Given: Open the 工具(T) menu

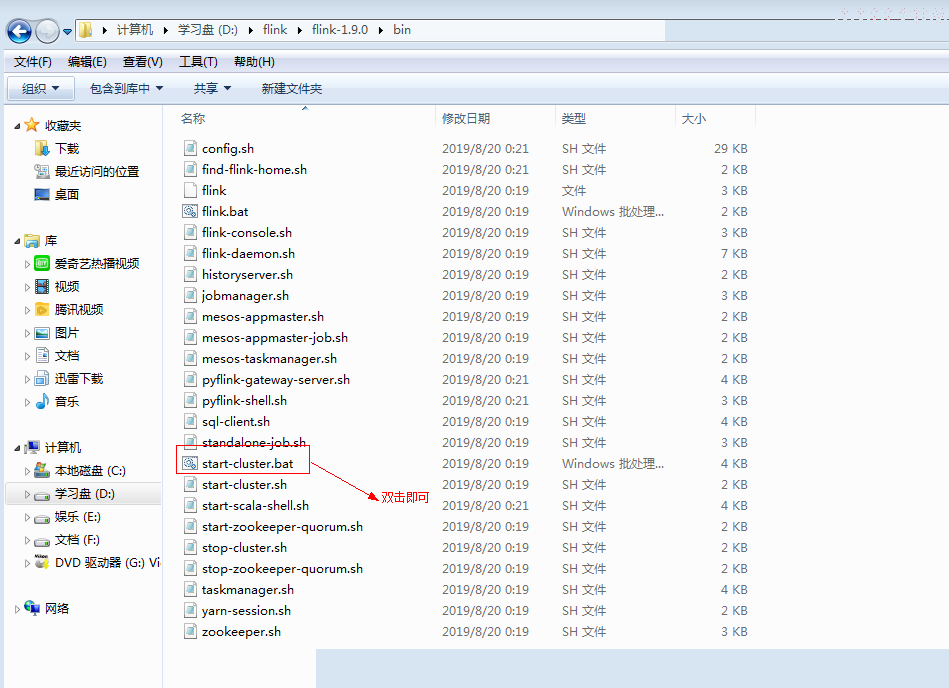Looking at the screenshot, I should [x=198, y=62].
